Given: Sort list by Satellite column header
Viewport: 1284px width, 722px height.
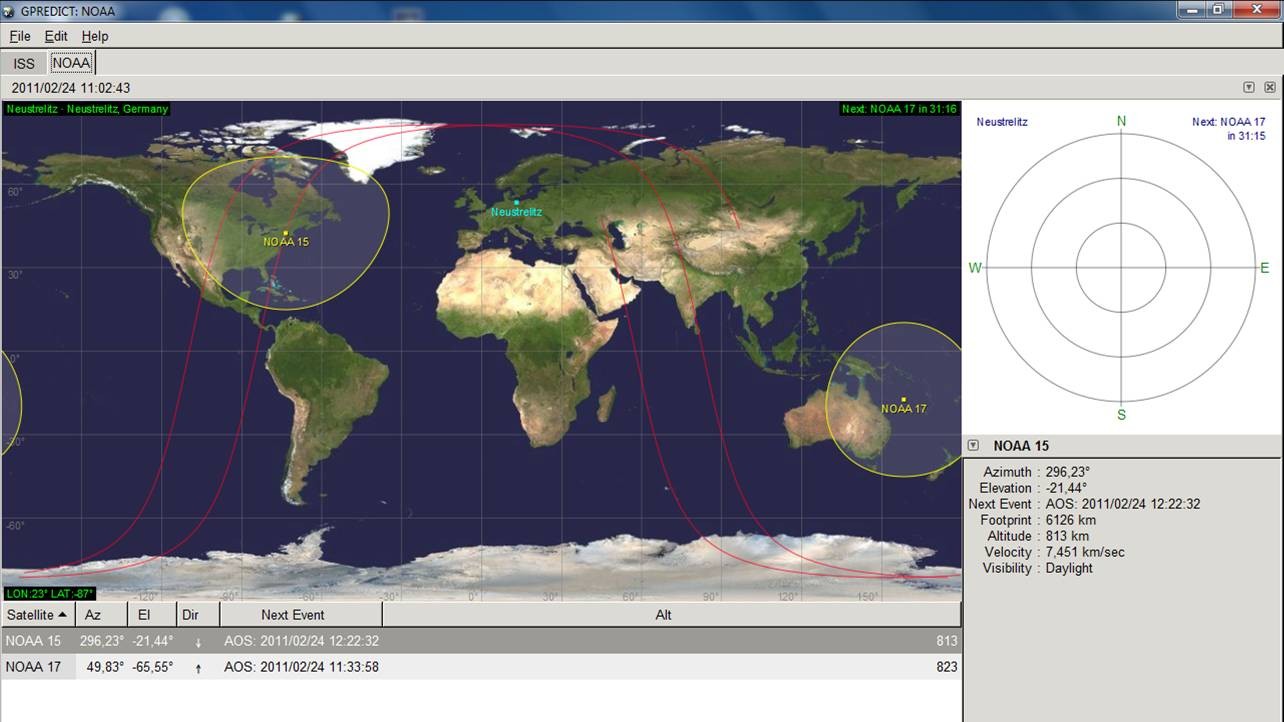Looking at the screenshot, I should [37, 615].
